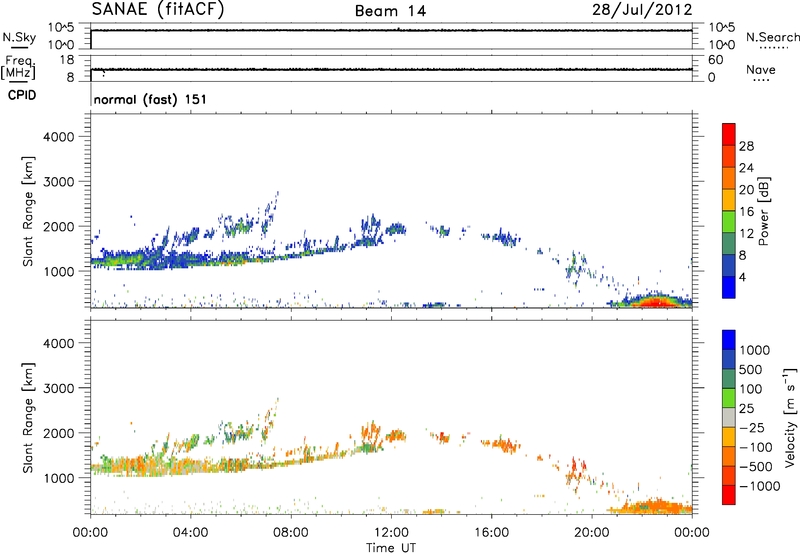Image resolution: width=800 pixels, height=554 pixels.
Task: Click the Slant Range label of velocity panel
Action: [x=28, y=417]
